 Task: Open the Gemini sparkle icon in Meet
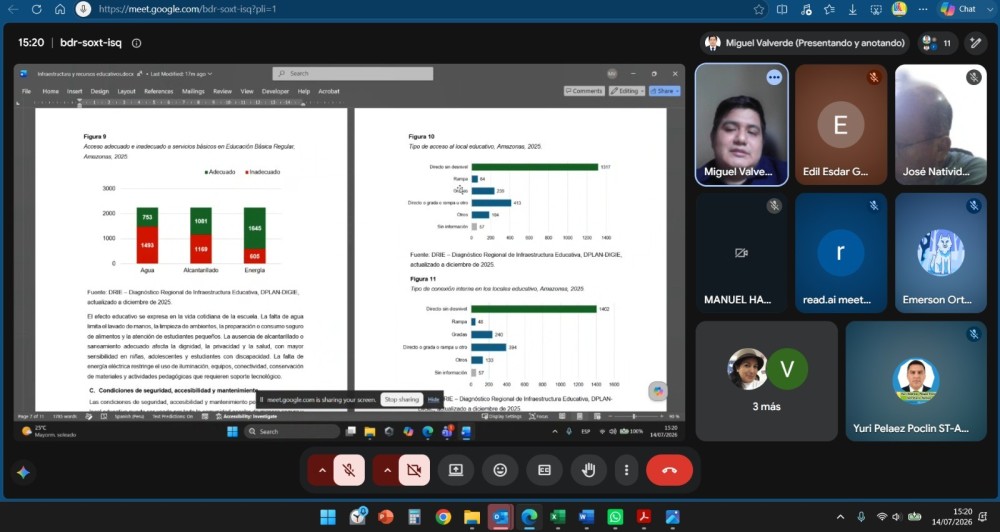[24, 473]
